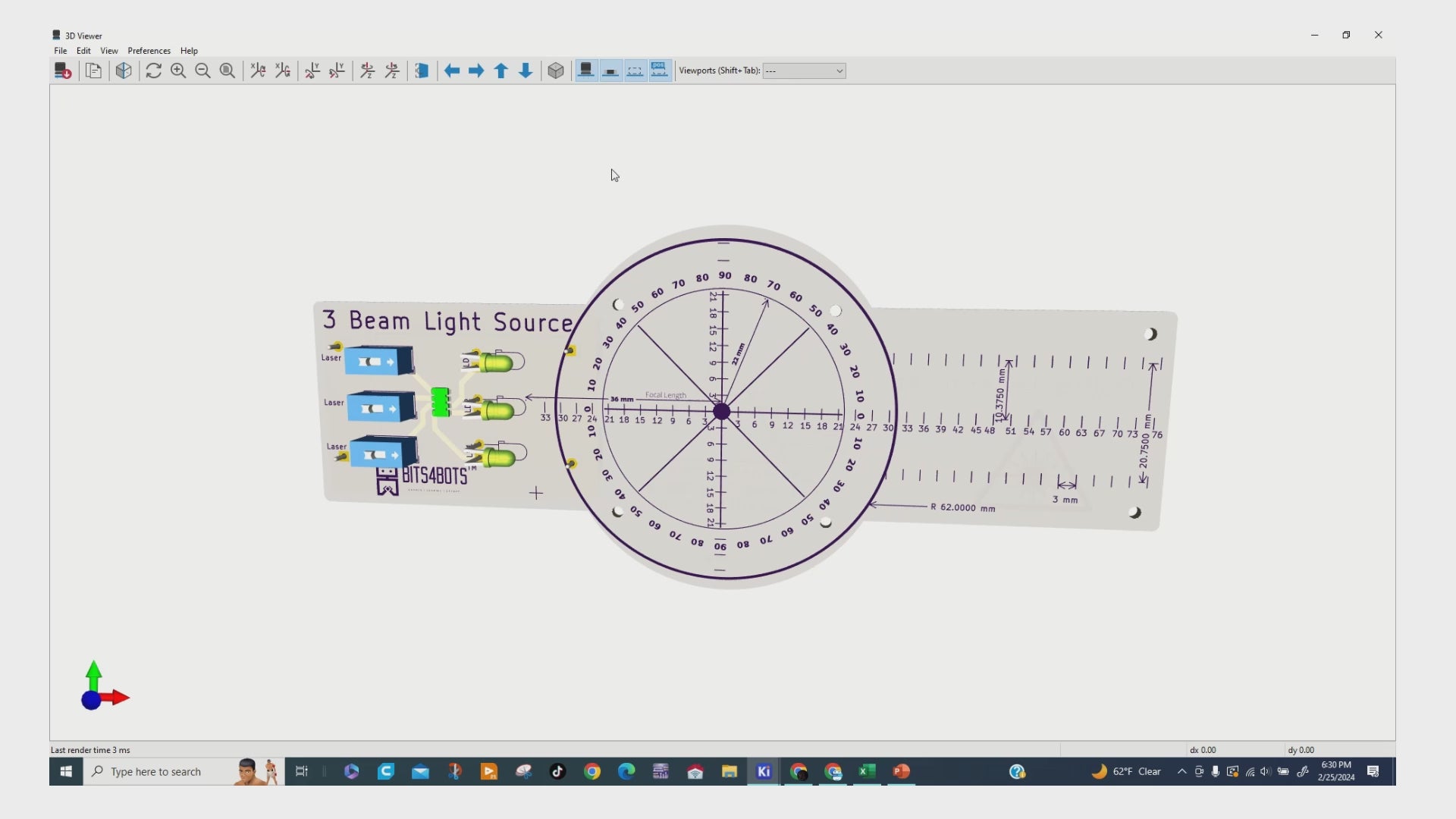Open the raytracing render toggle icon
Screen dimensions: 1456x819
pos(124,71)
